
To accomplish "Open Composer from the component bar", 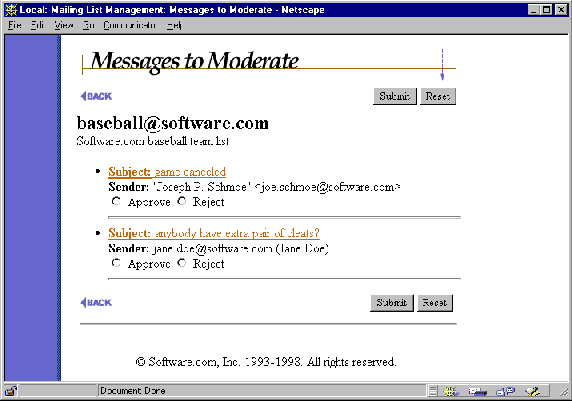I will pos(533,391).
